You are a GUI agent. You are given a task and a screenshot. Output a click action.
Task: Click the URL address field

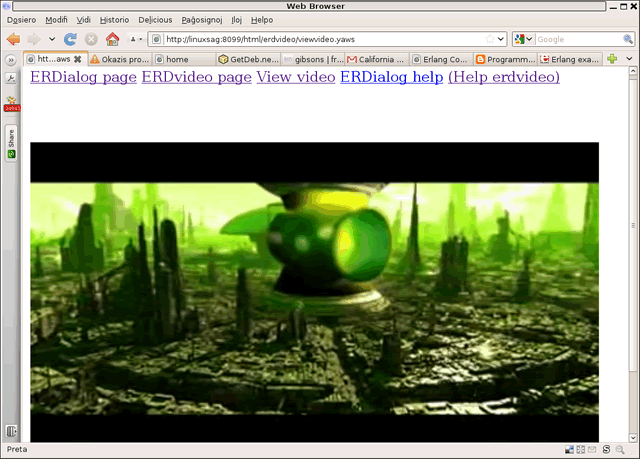point(322,39)
